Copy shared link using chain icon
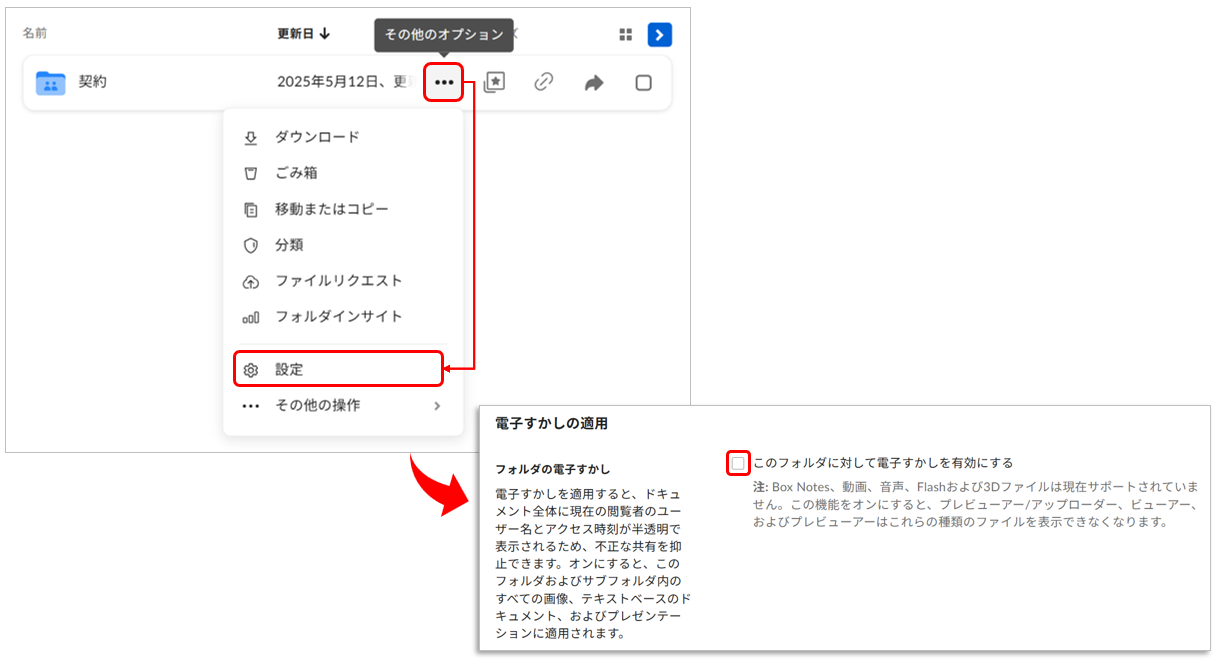This screenshot has height=661, width=1215. click(x=544, y=82)
